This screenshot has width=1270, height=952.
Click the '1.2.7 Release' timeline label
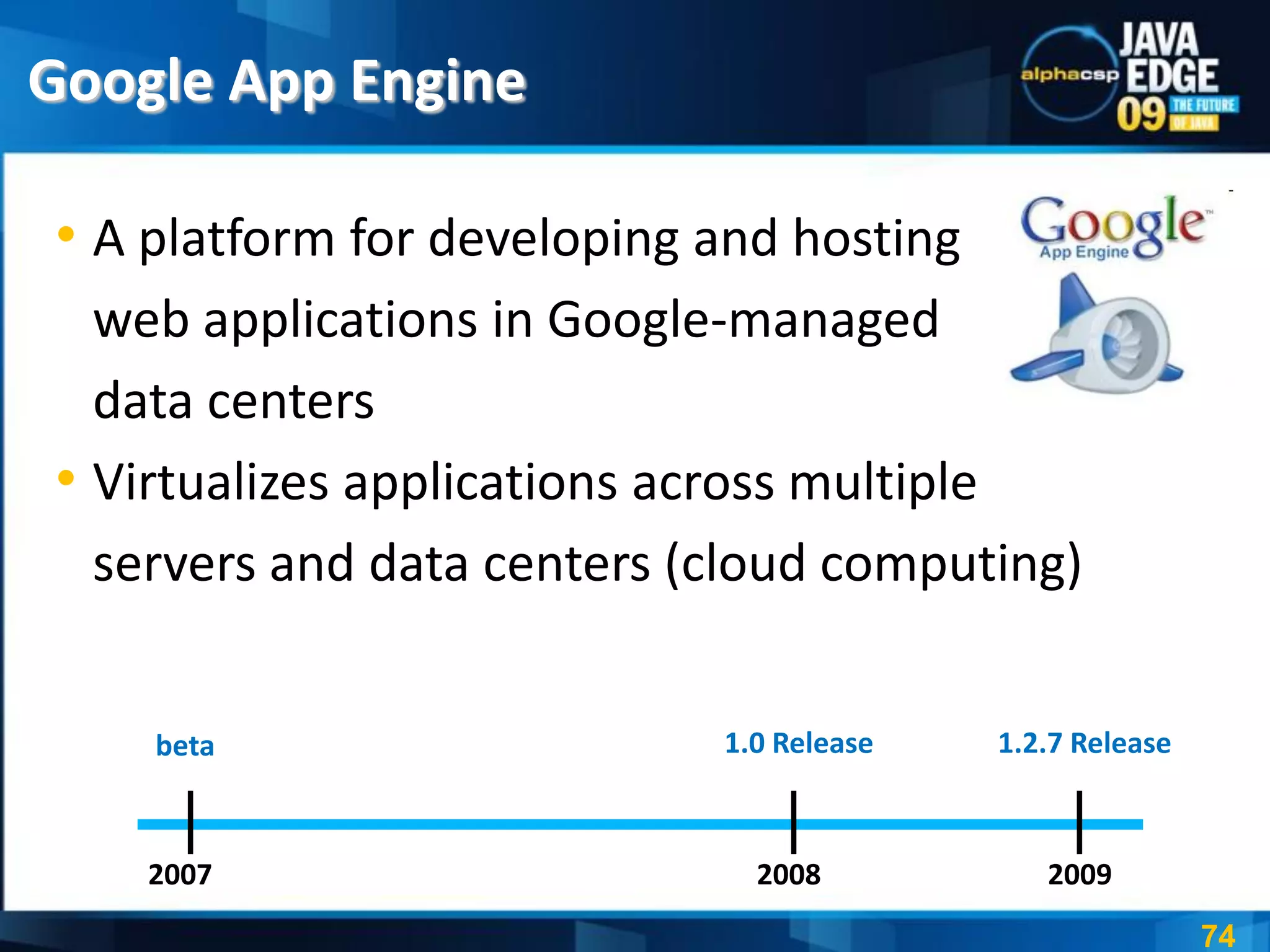pos(1085,743)
